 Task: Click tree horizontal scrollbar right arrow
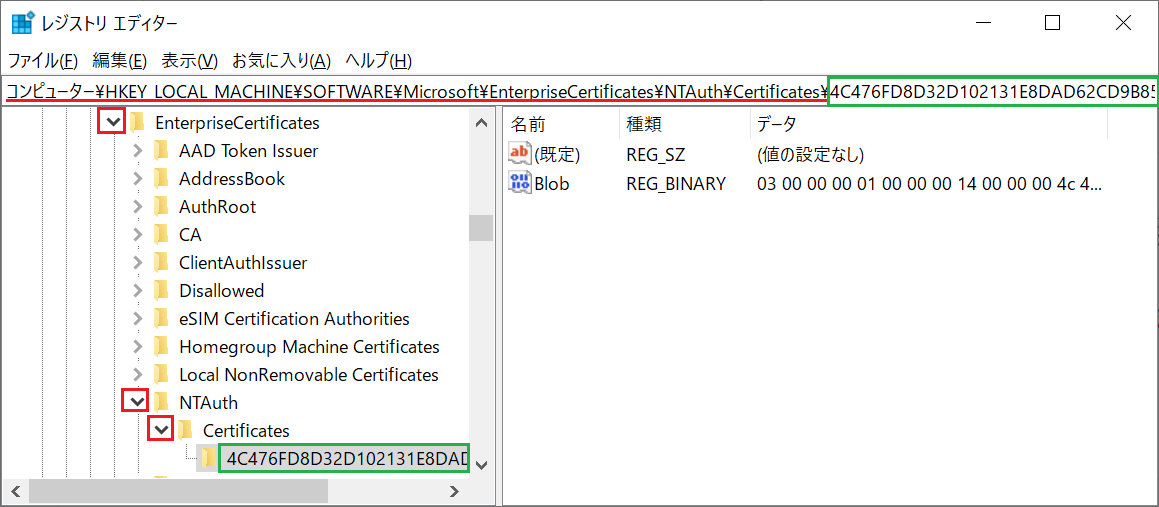pyautogui.click(x=454, y=491)
